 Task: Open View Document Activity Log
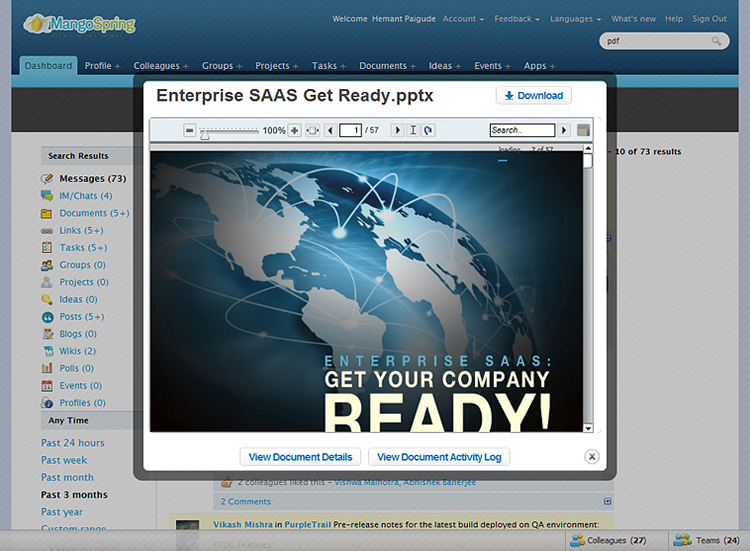(x=439, y=457)
